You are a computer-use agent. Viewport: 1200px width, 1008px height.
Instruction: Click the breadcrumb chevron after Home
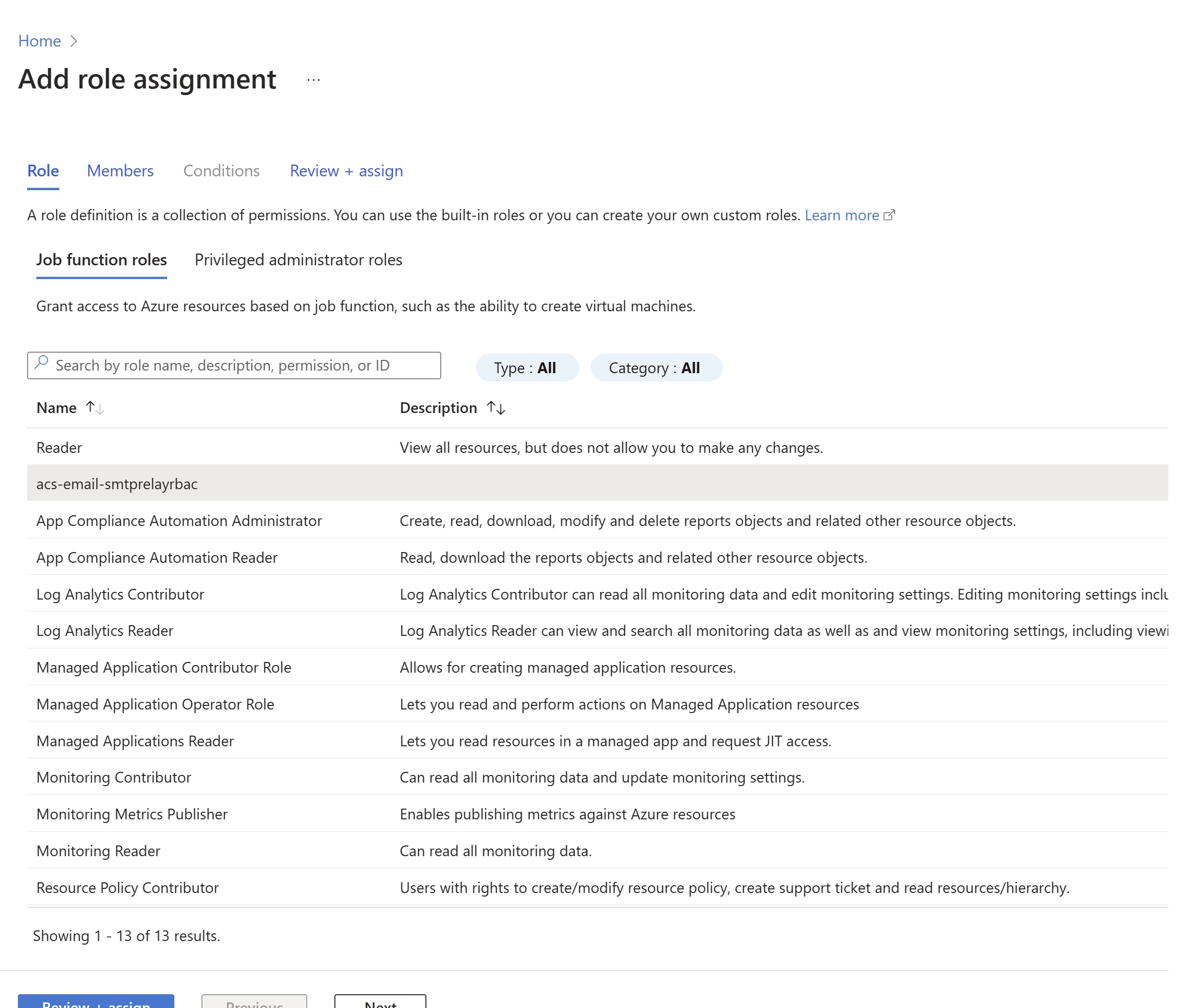(73, 41)
